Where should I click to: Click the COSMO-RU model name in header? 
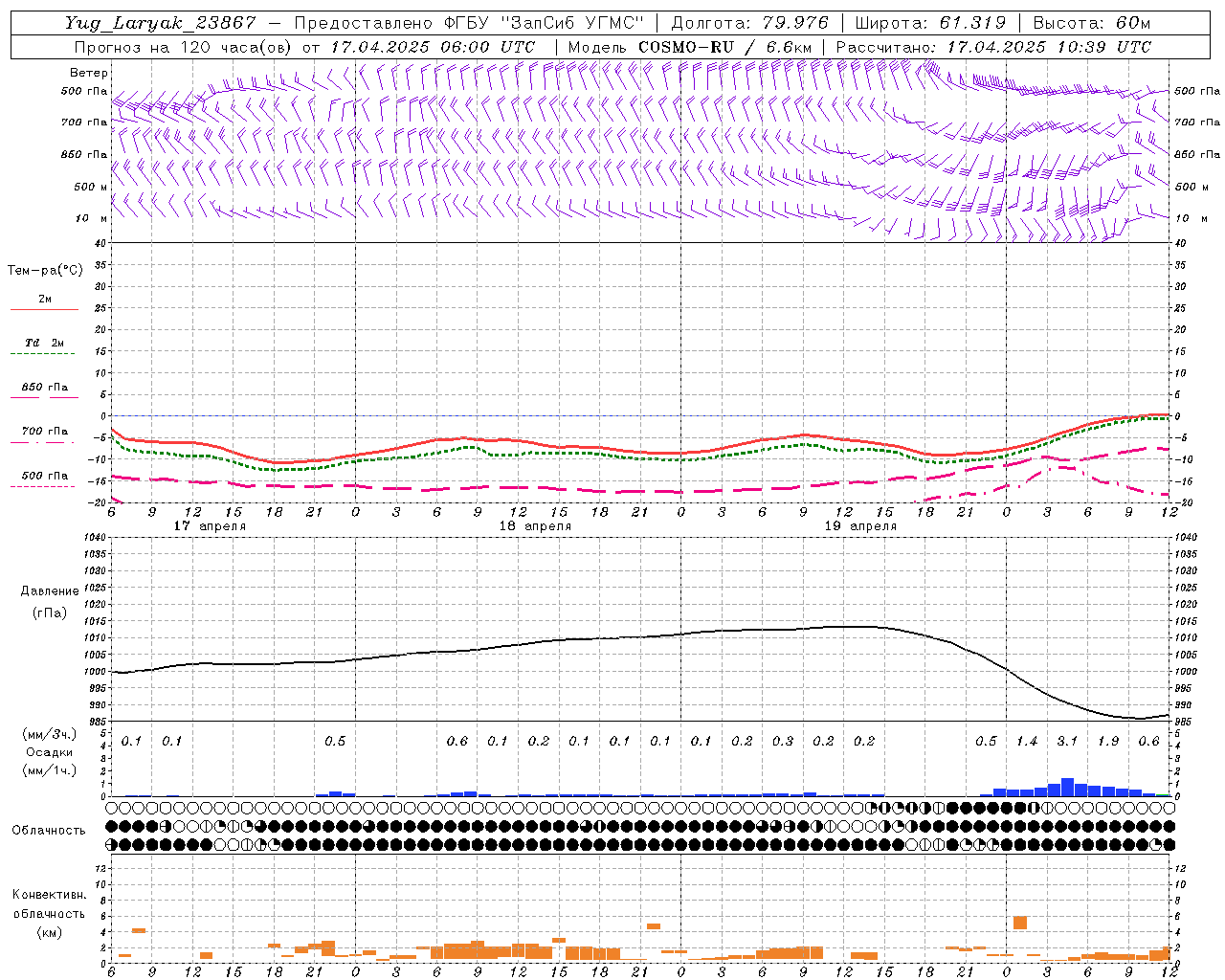686,47
